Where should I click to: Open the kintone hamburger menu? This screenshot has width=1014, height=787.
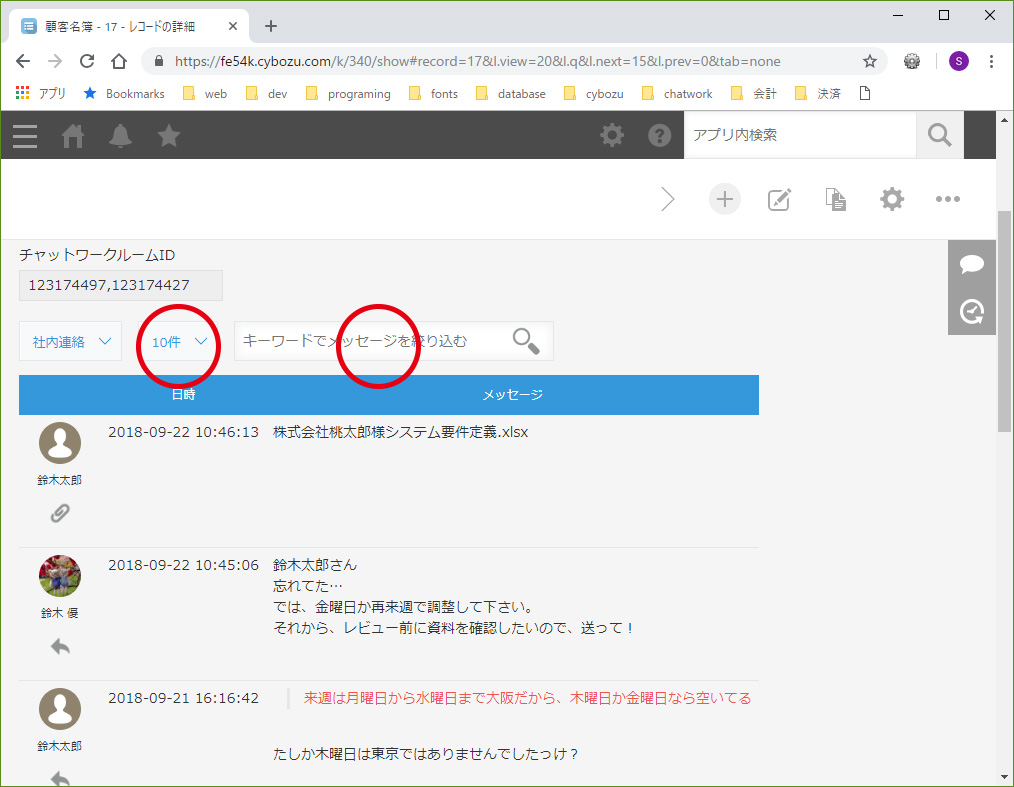(25, 136)
